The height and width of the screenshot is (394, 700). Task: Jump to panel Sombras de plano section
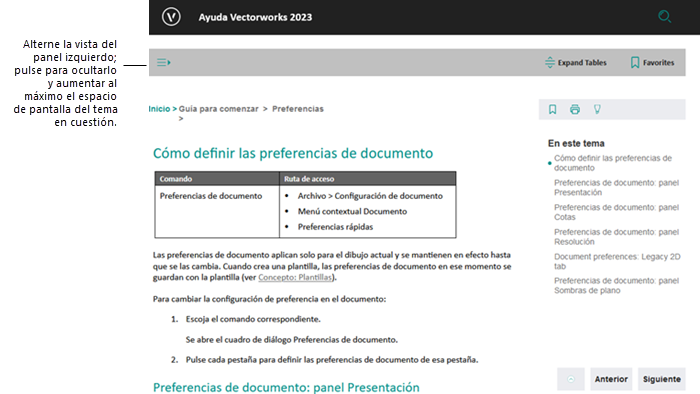pos(617,286)
